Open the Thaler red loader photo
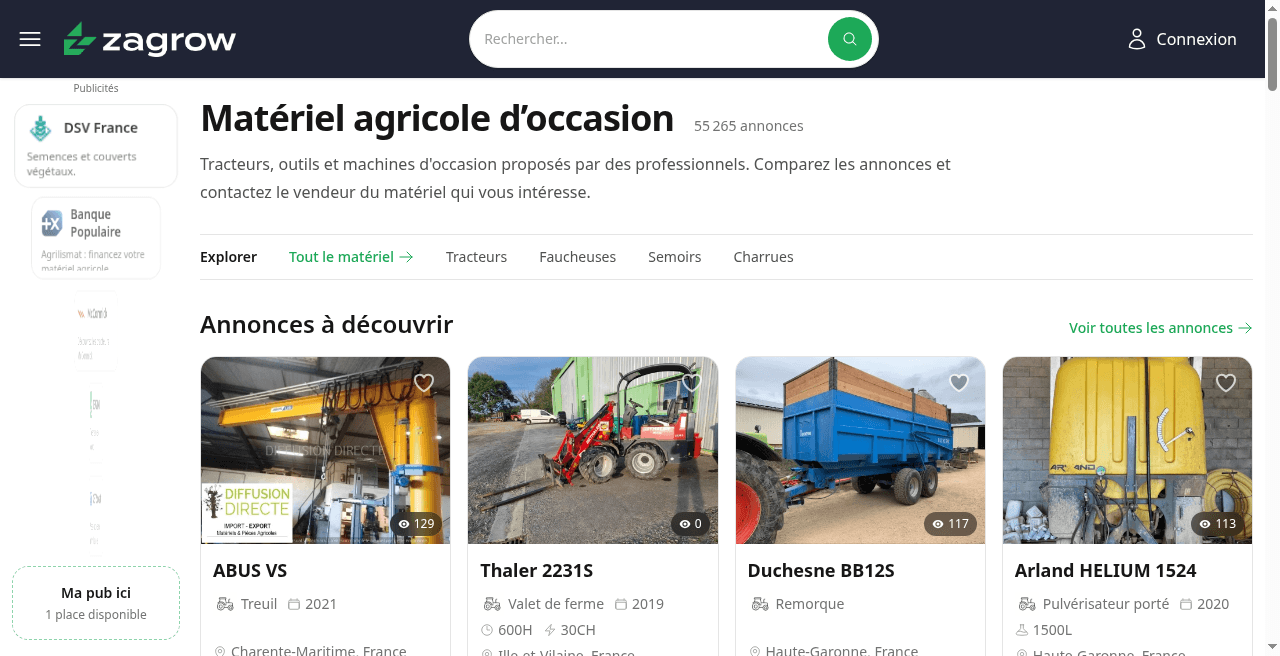The height and width of the screenshot is (656, 1280). tap(593, 450)
